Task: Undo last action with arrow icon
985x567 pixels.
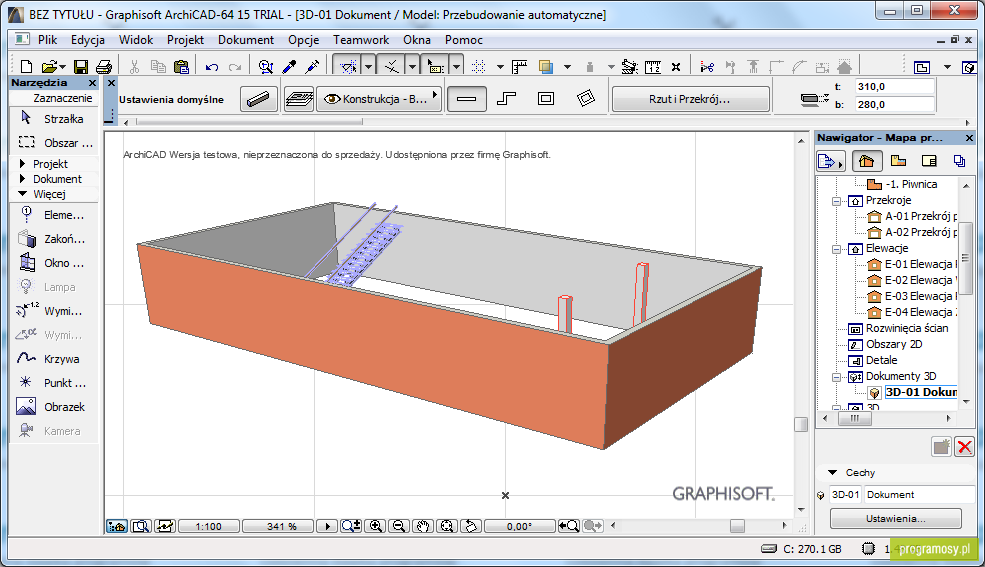Action: (212, 67)
